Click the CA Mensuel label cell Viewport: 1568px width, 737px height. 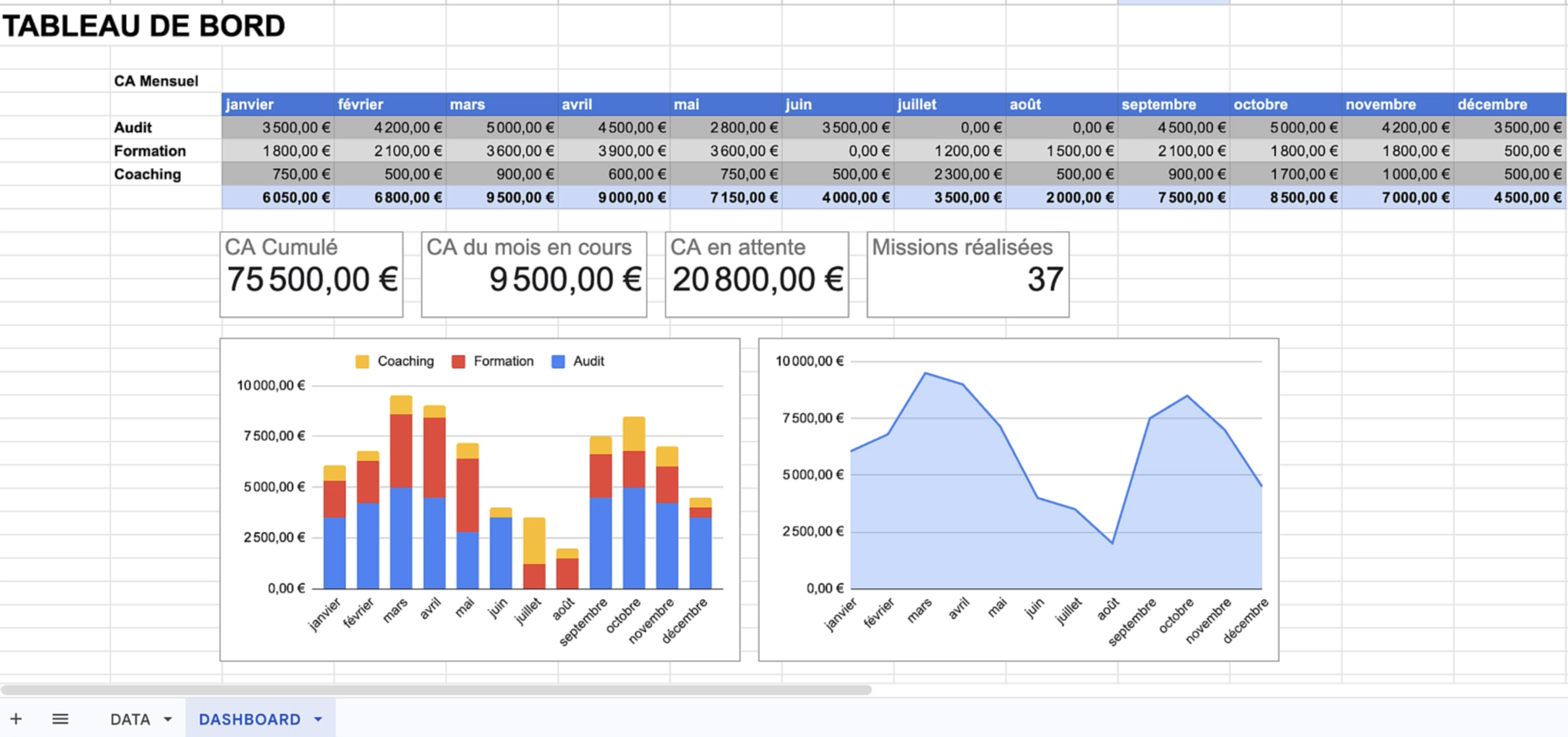coord(156,81)
